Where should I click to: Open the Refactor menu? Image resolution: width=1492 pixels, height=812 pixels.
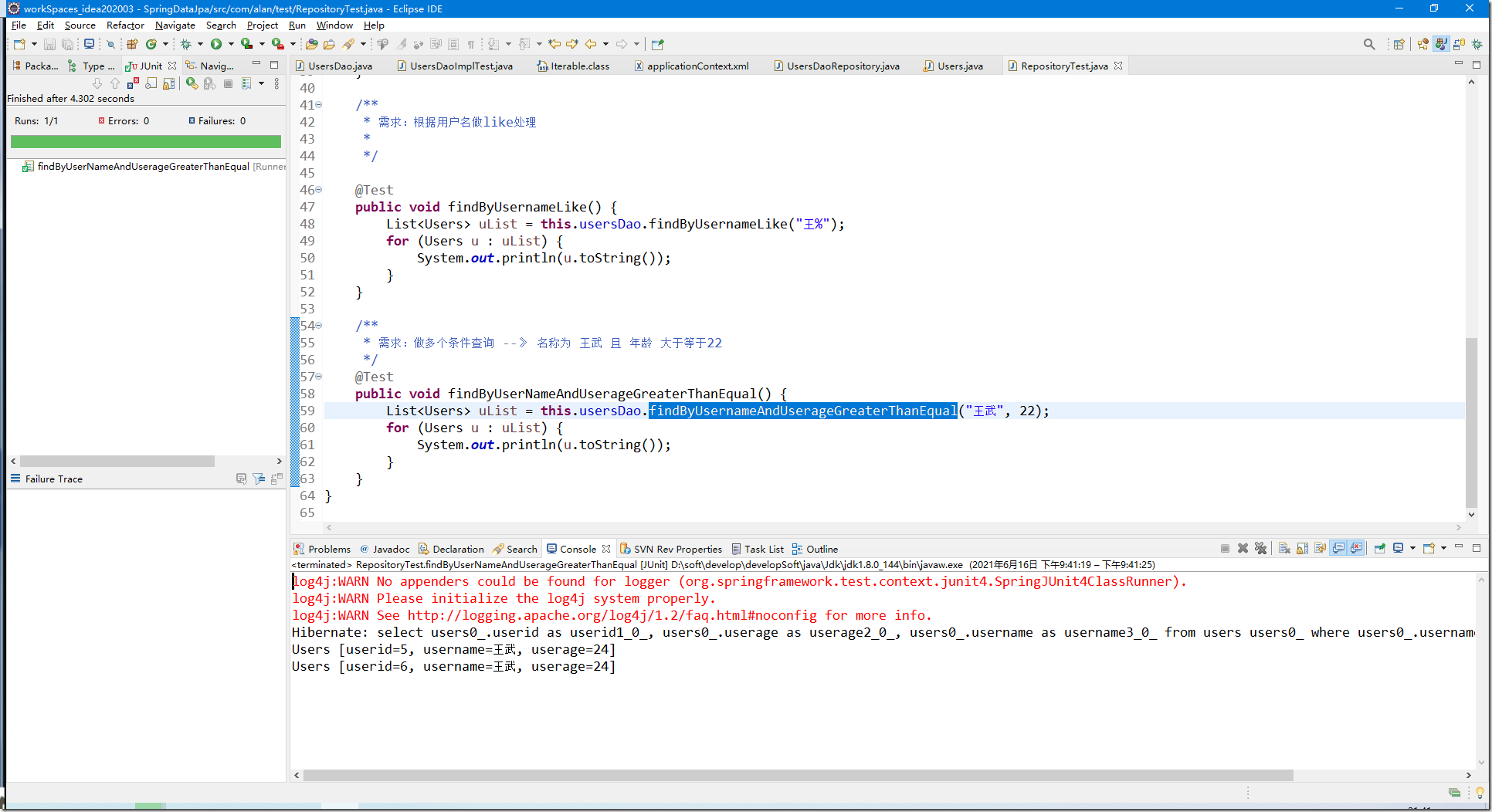[x=125, y=25]
